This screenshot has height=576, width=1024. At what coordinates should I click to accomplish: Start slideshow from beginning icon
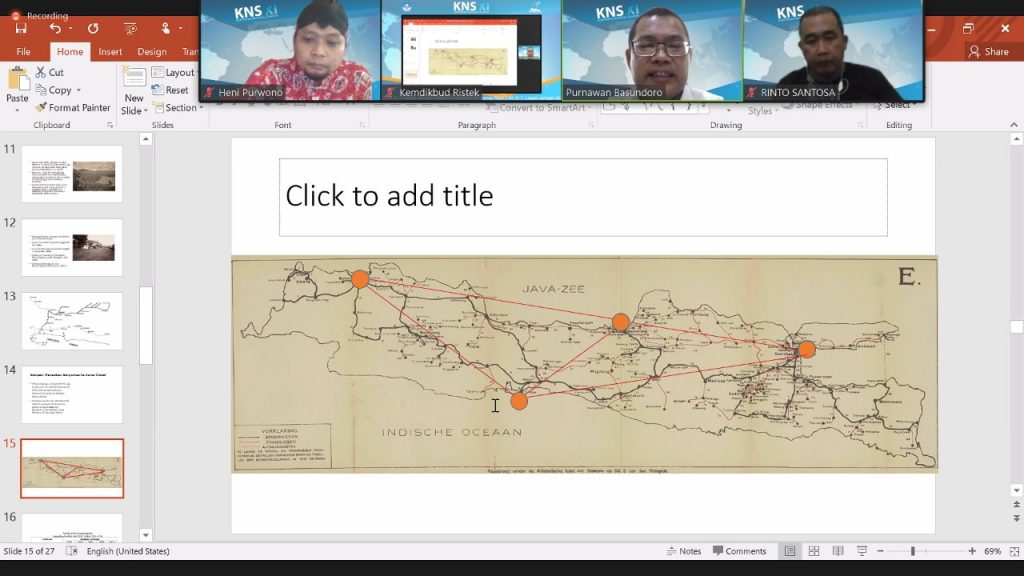[x=130, y=29]
